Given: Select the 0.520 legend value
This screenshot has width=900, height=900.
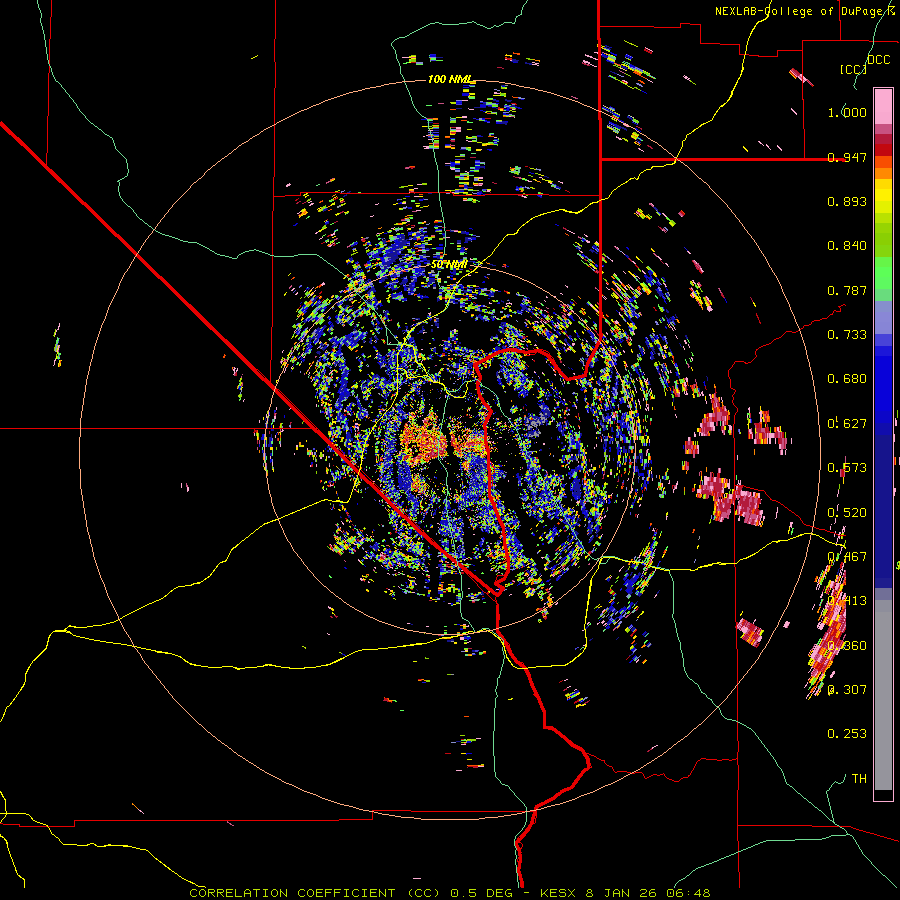Looking at the screenshot, I should tap(847, 512).
